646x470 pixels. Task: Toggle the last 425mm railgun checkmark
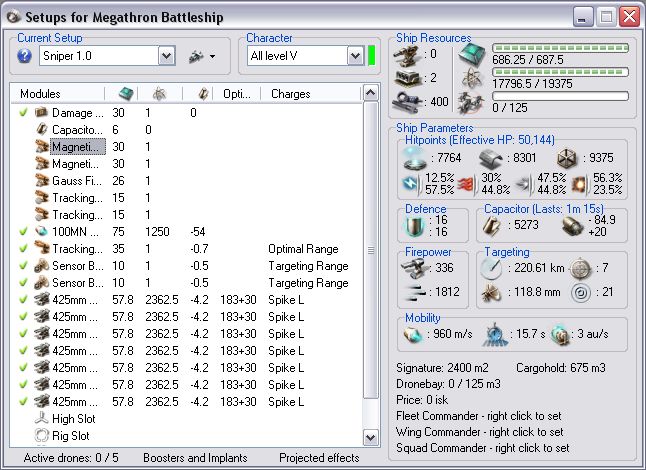coord(23,401)
